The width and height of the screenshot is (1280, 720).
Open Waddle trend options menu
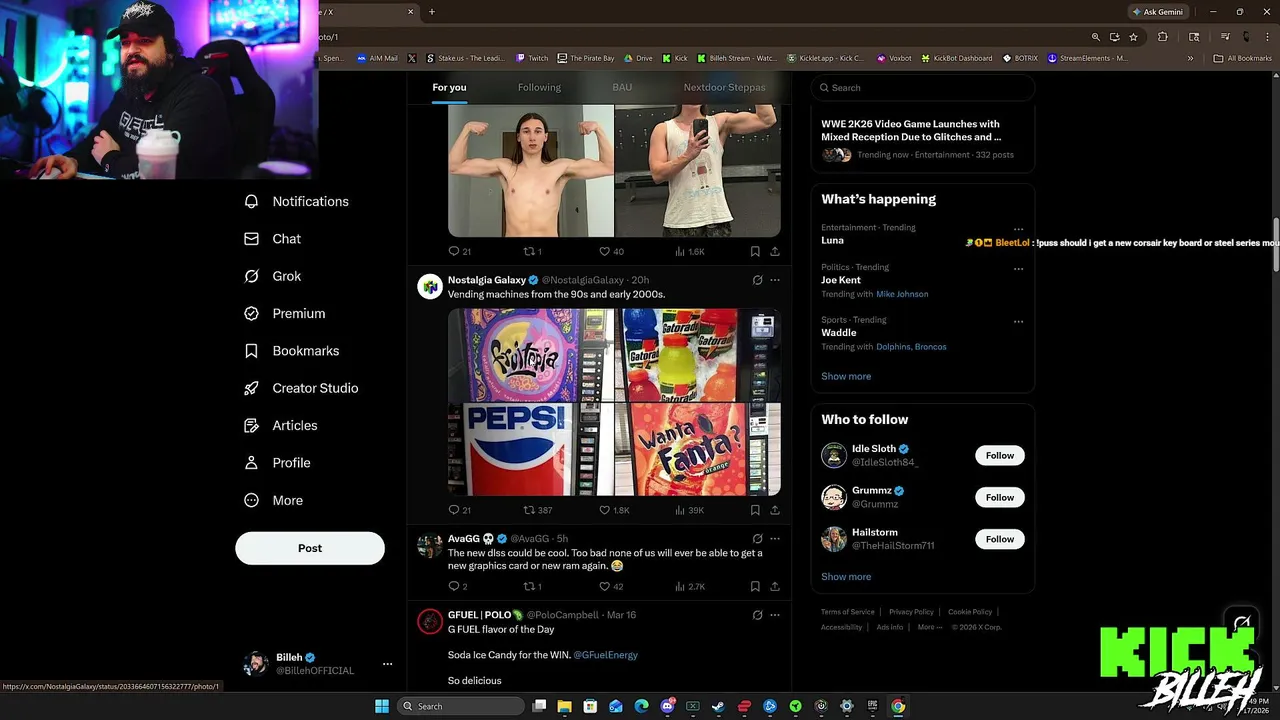[x=1018, y=321]
